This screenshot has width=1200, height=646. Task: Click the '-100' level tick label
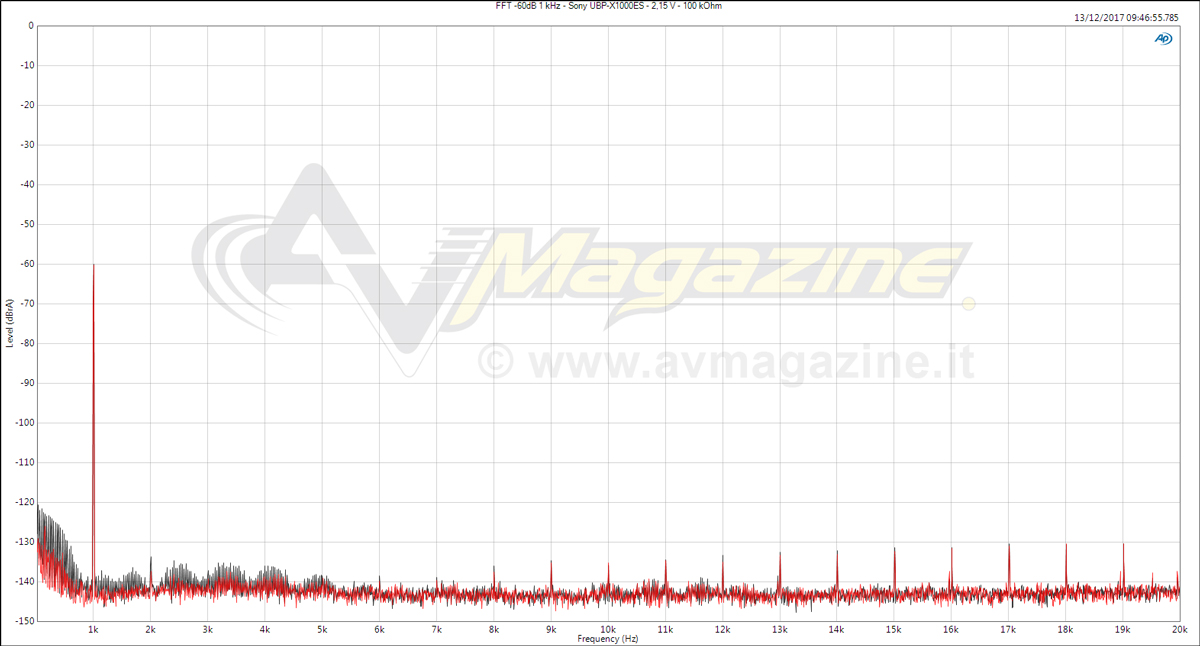pos(25,422)
